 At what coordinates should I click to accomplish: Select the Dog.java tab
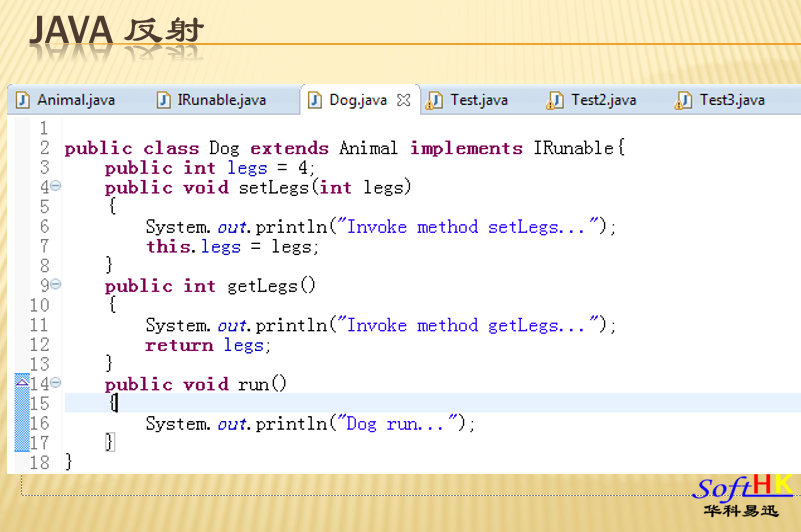(x=358, y=100)
